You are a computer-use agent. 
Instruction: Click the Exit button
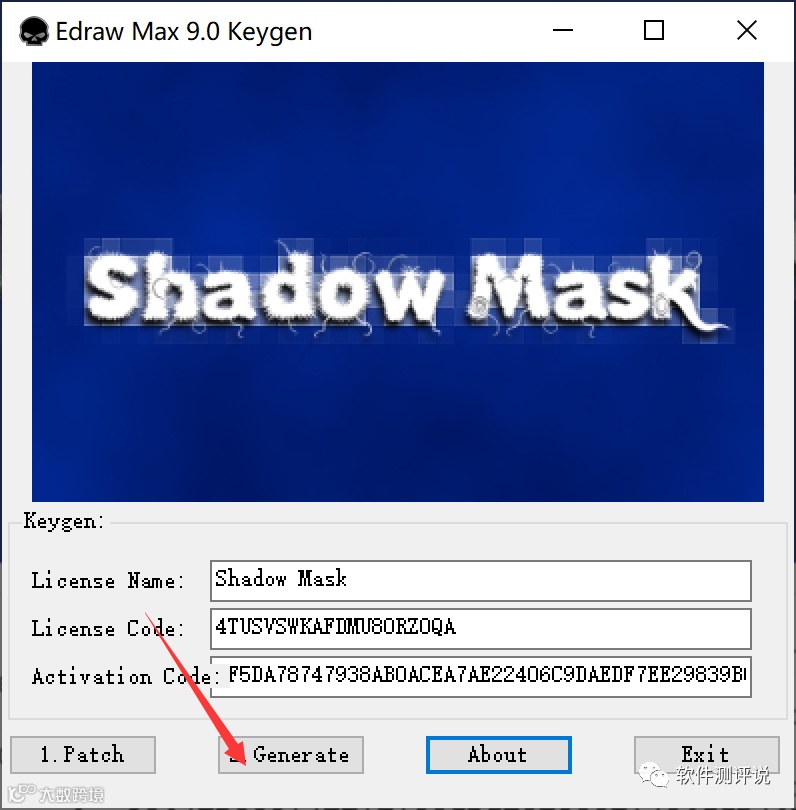coord(706,755)
